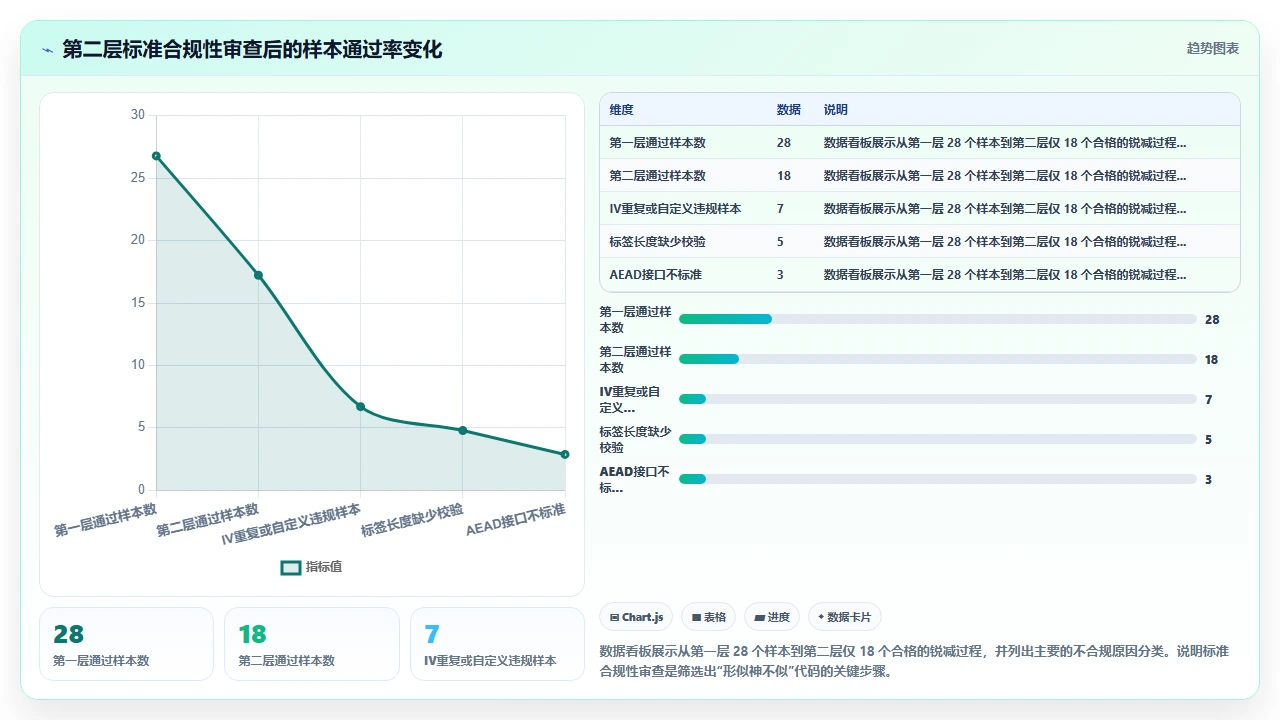Image resolution: width=1280 pixels, height=720 pixels.
Task: Select the Chart.js tag chip
Action: coord(636,617)
